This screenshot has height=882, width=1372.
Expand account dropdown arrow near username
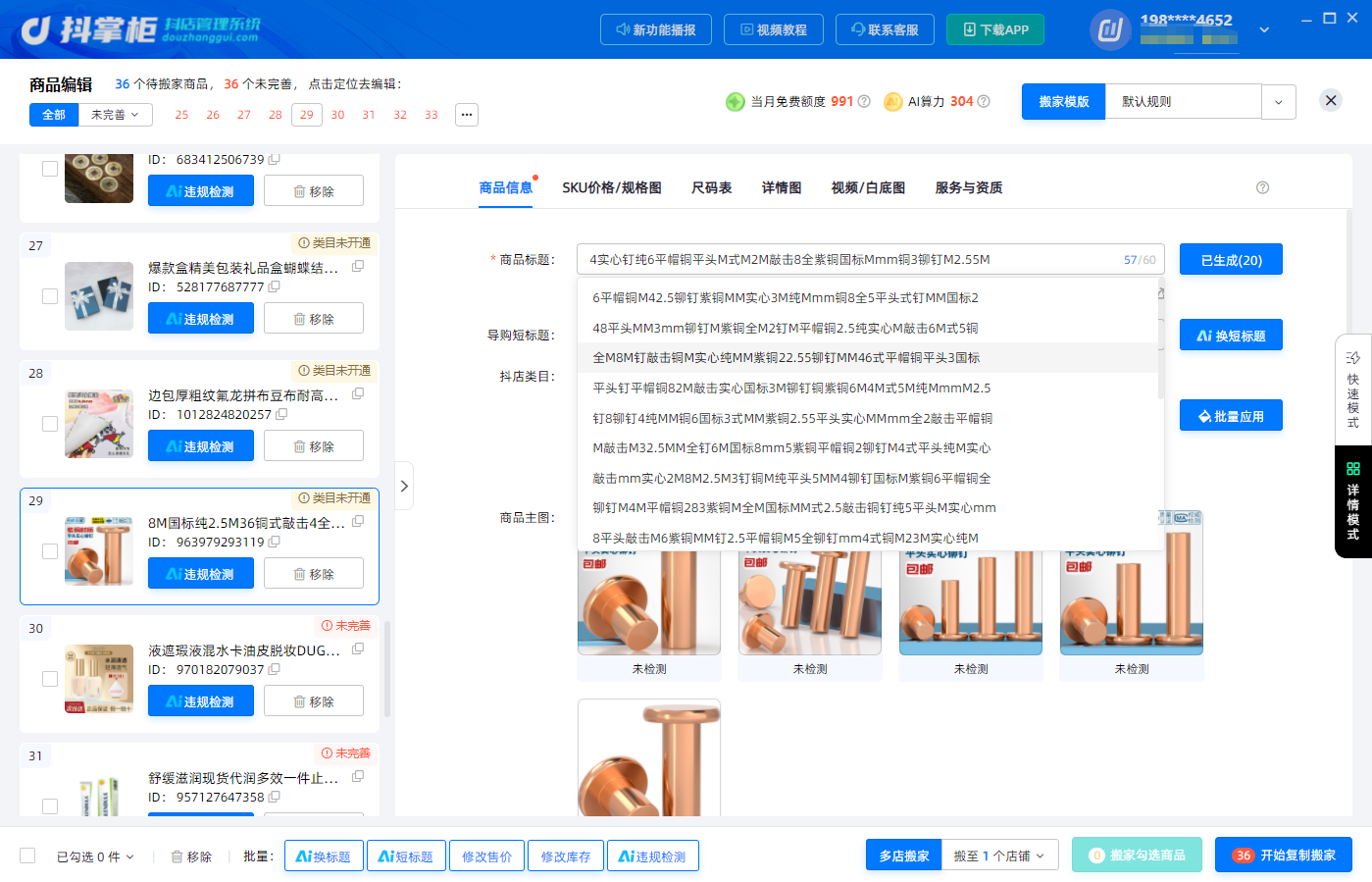pyautogui.click(x=1264, y=29)
